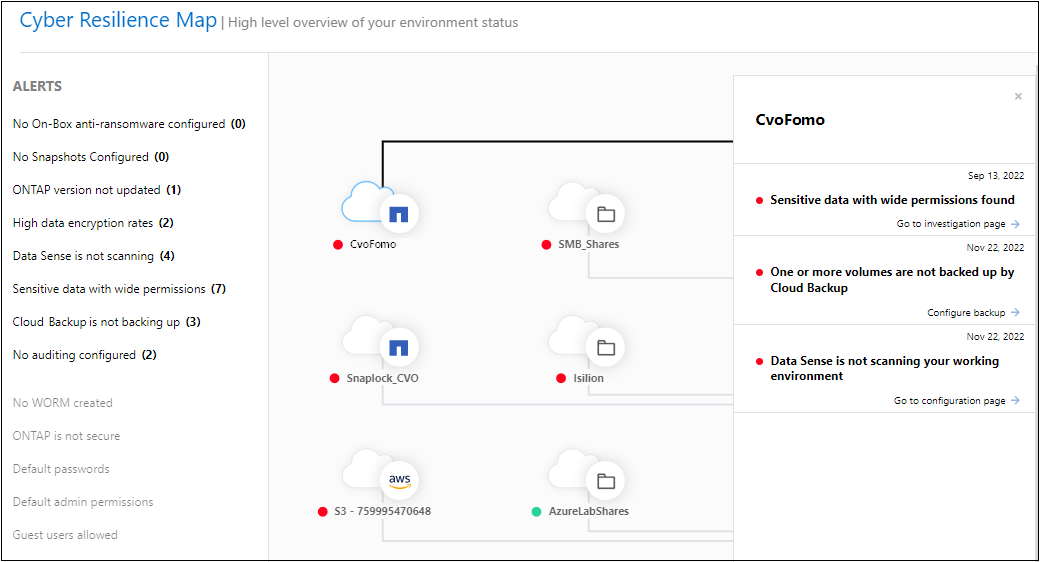Click Sensitive data with wide permissions found entry
The image size is (1040, 562).
pyautogui.click(x=892, y=200)
